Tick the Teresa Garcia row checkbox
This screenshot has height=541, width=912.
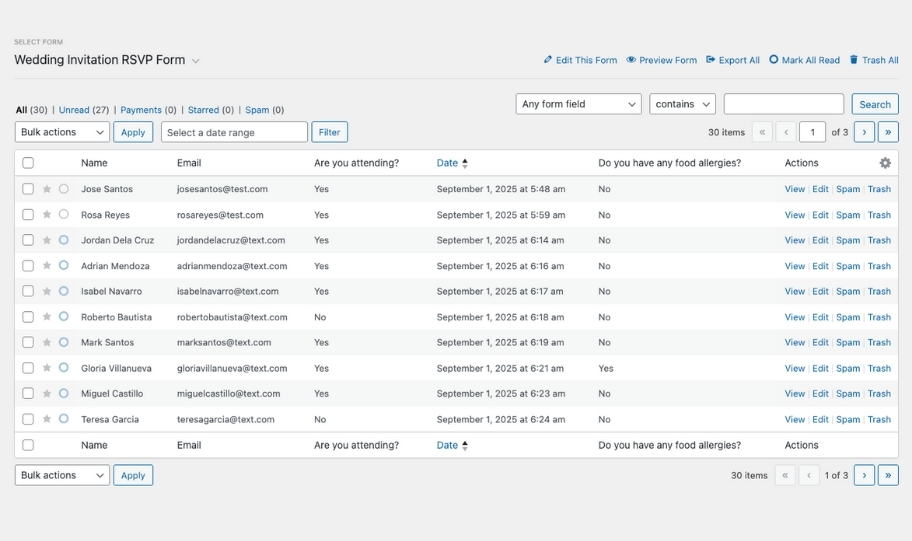(x=28, y=419)
